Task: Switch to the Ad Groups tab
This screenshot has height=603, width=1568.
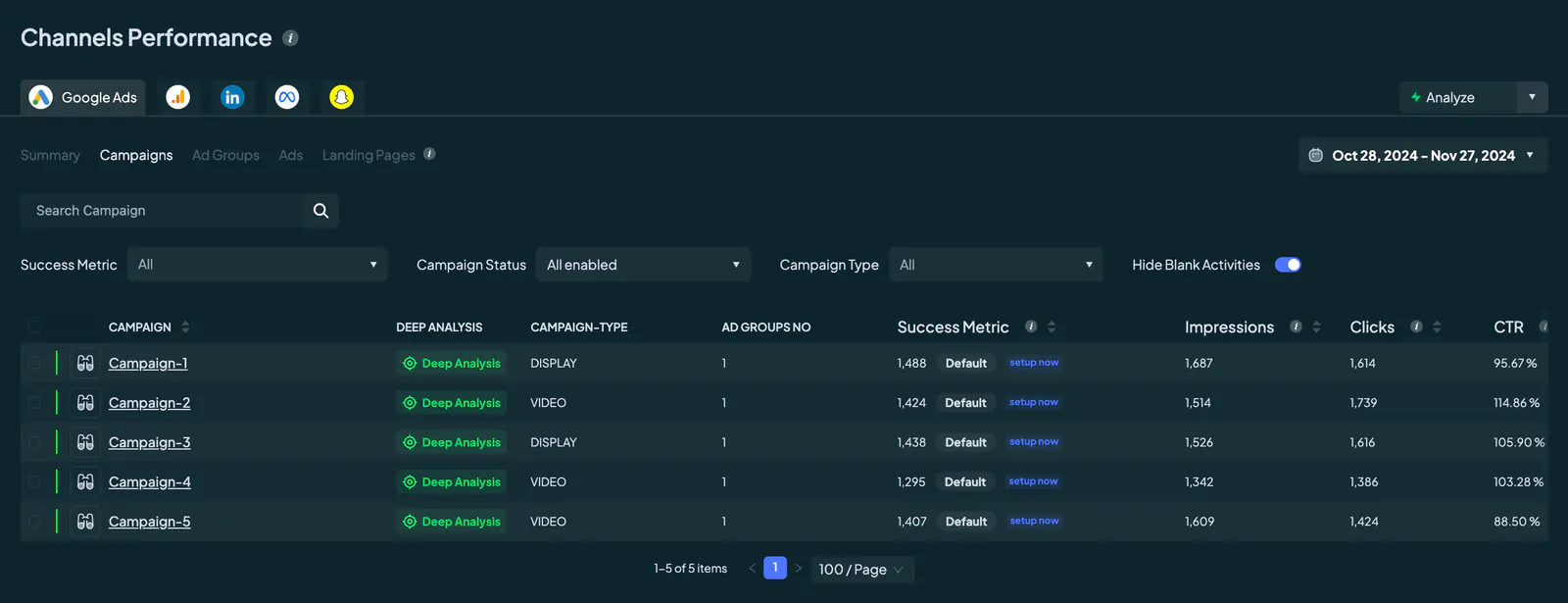Action: click(x=225, y=155)
